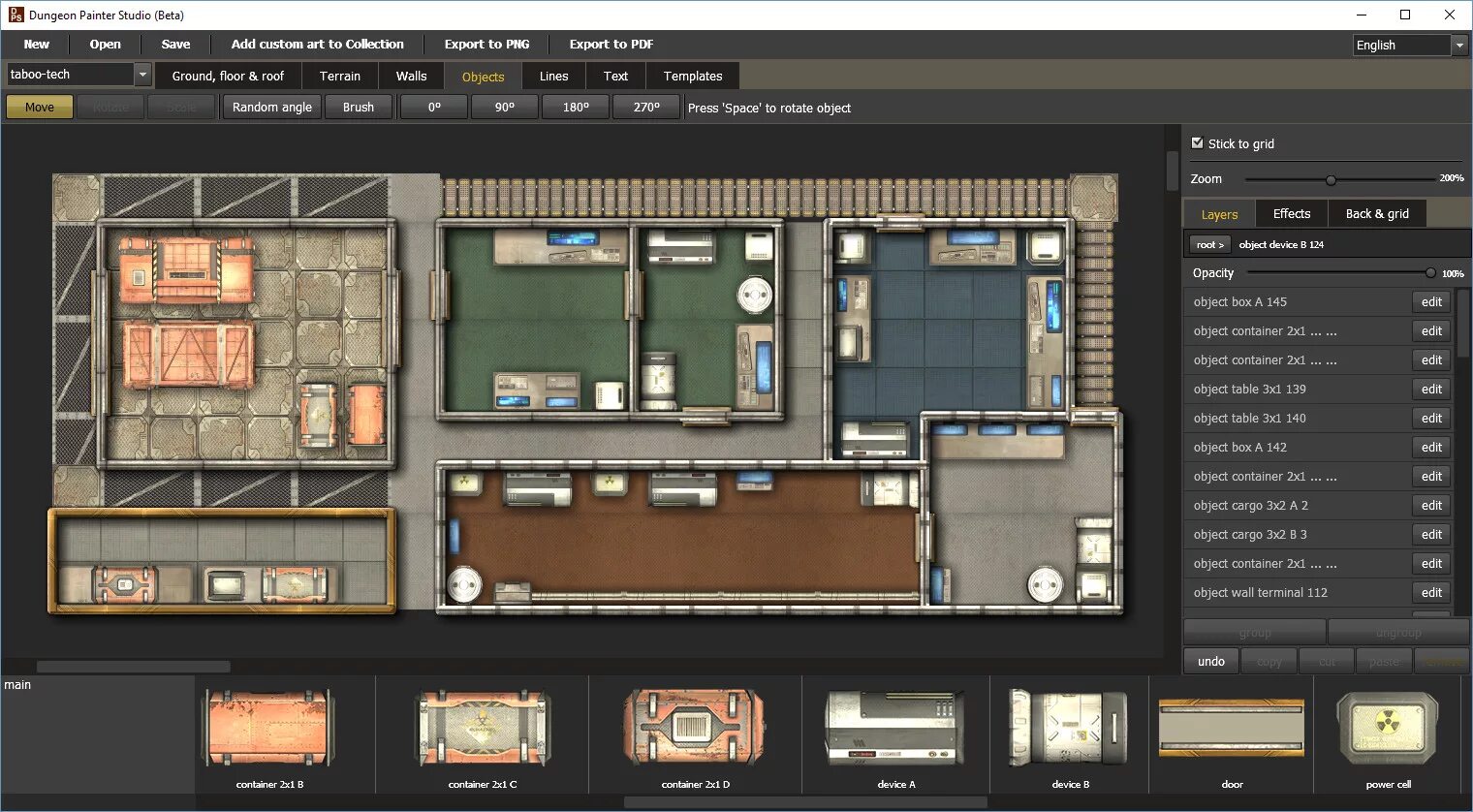Click the root breadcrumb in the Layers panel
1473x812 pixels.
1209,244
